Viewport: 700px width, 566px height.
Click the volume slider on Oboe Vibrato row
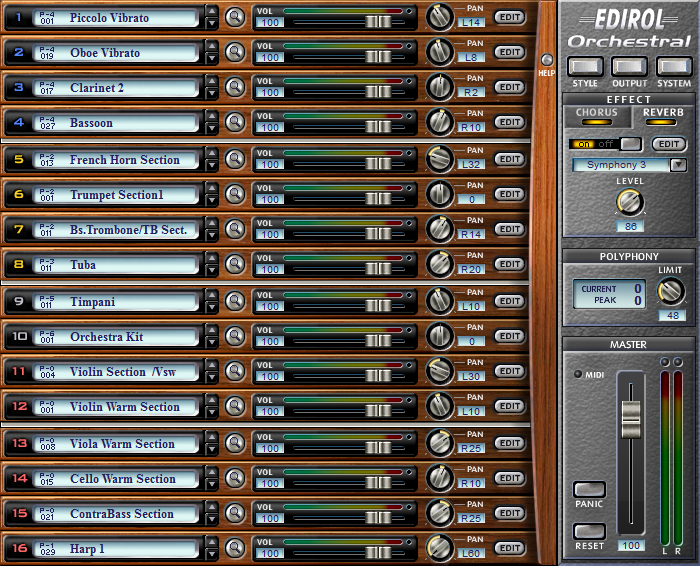[378, 56]
